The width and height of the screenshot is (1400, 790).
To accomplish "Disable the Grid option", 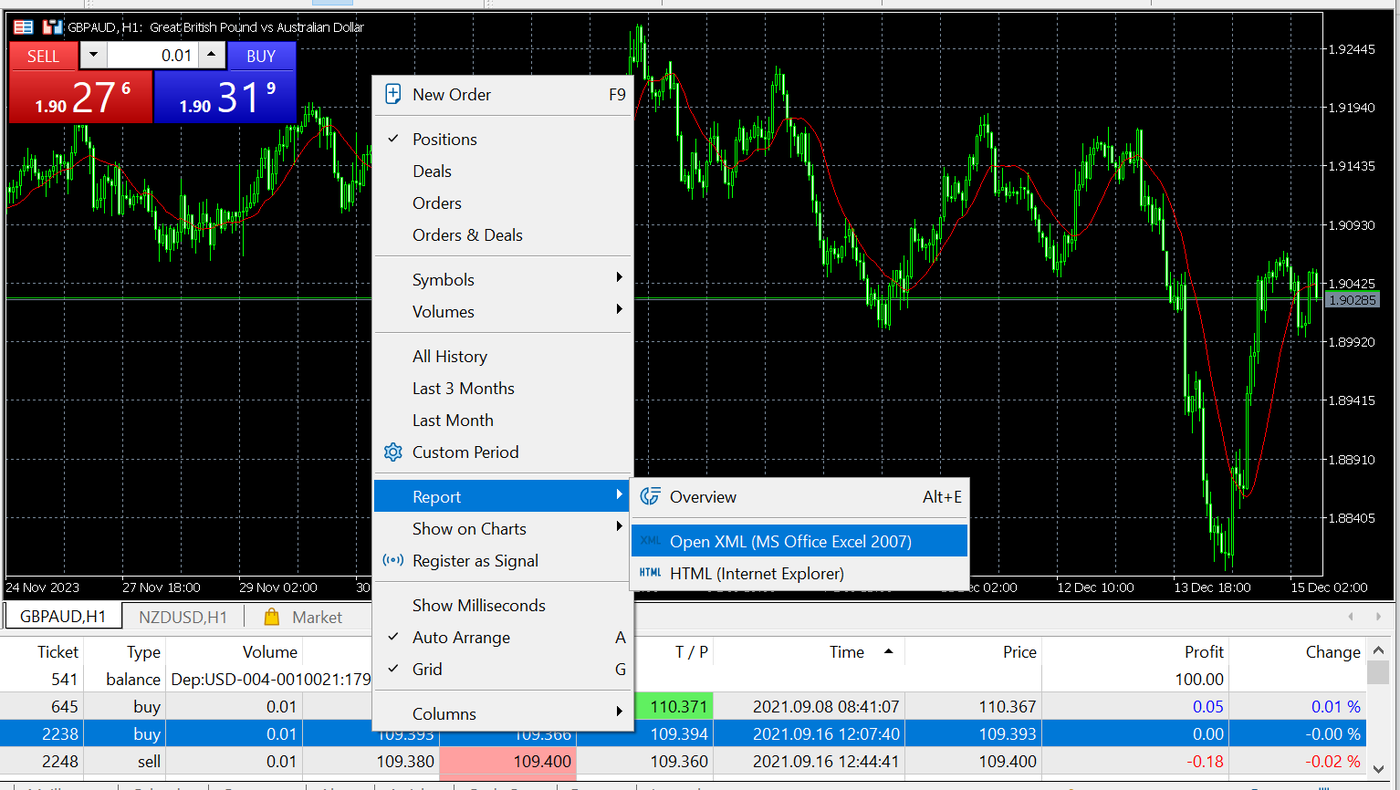I will (427, 669).
